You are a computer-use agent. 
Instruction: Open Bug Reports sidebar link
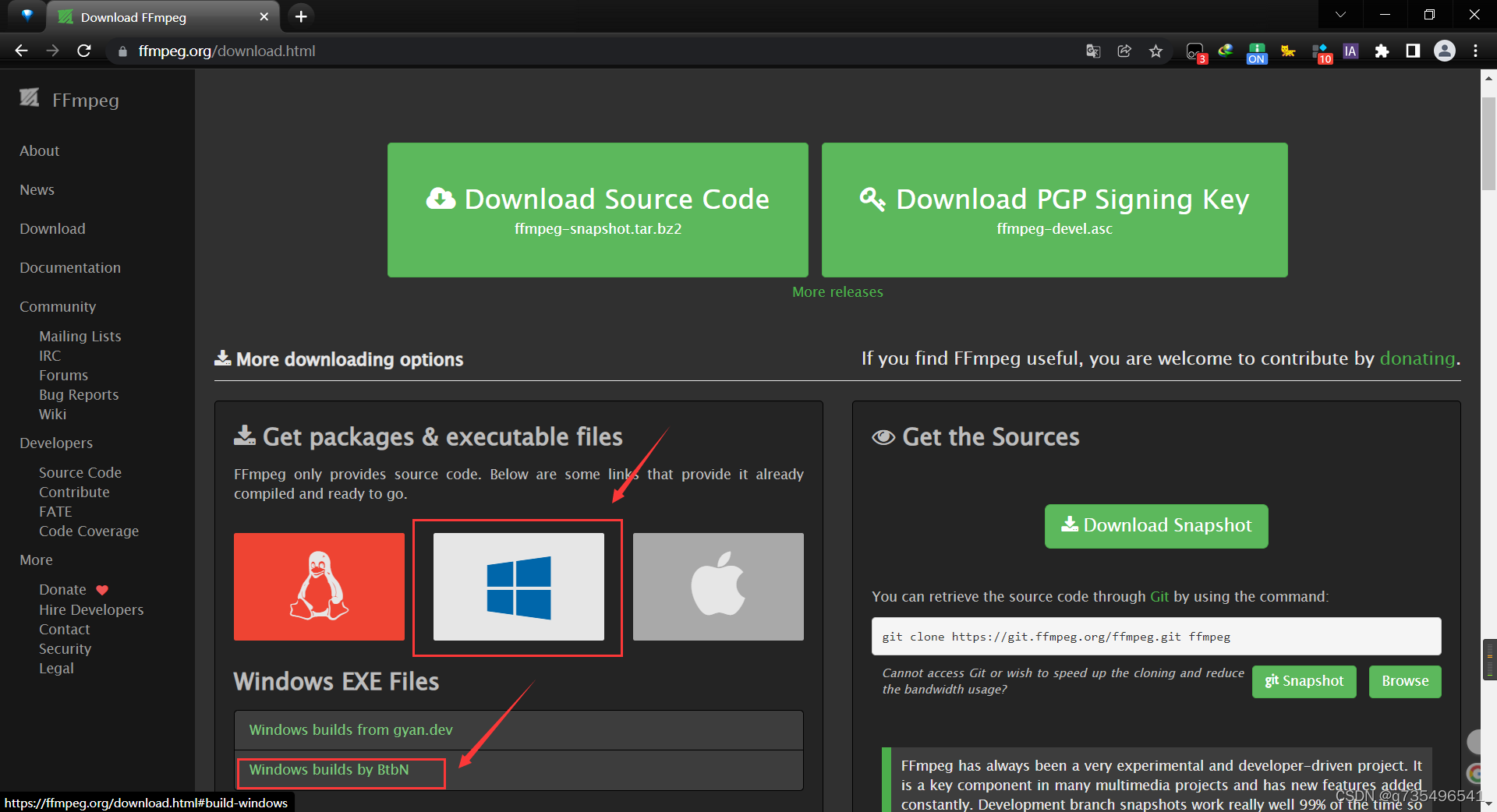click(79, 395)
